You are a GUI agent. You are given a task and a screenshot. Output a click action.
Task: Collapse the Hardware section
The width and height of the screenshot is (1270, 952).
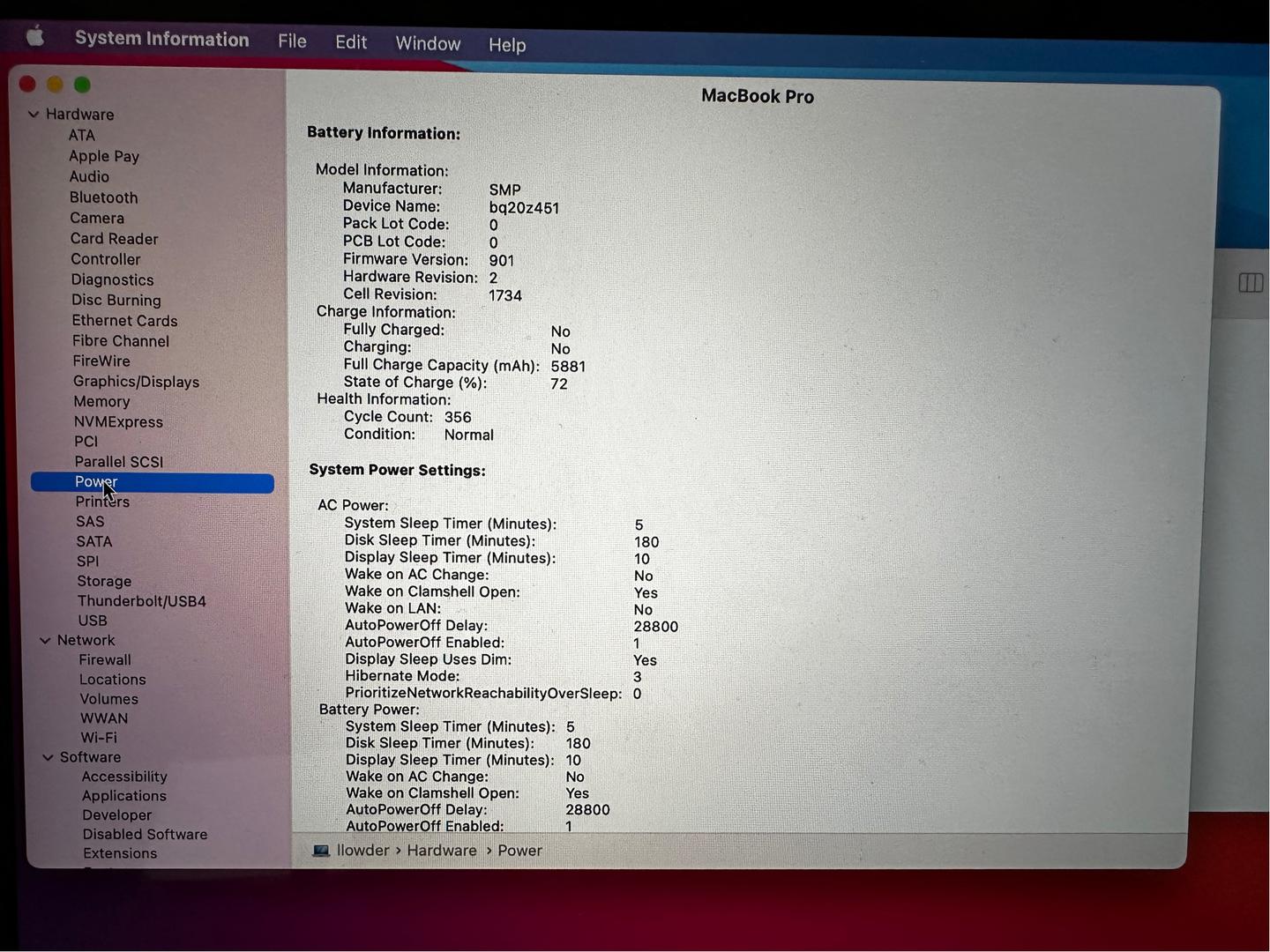pyautogui.click(x=34, y=114)
